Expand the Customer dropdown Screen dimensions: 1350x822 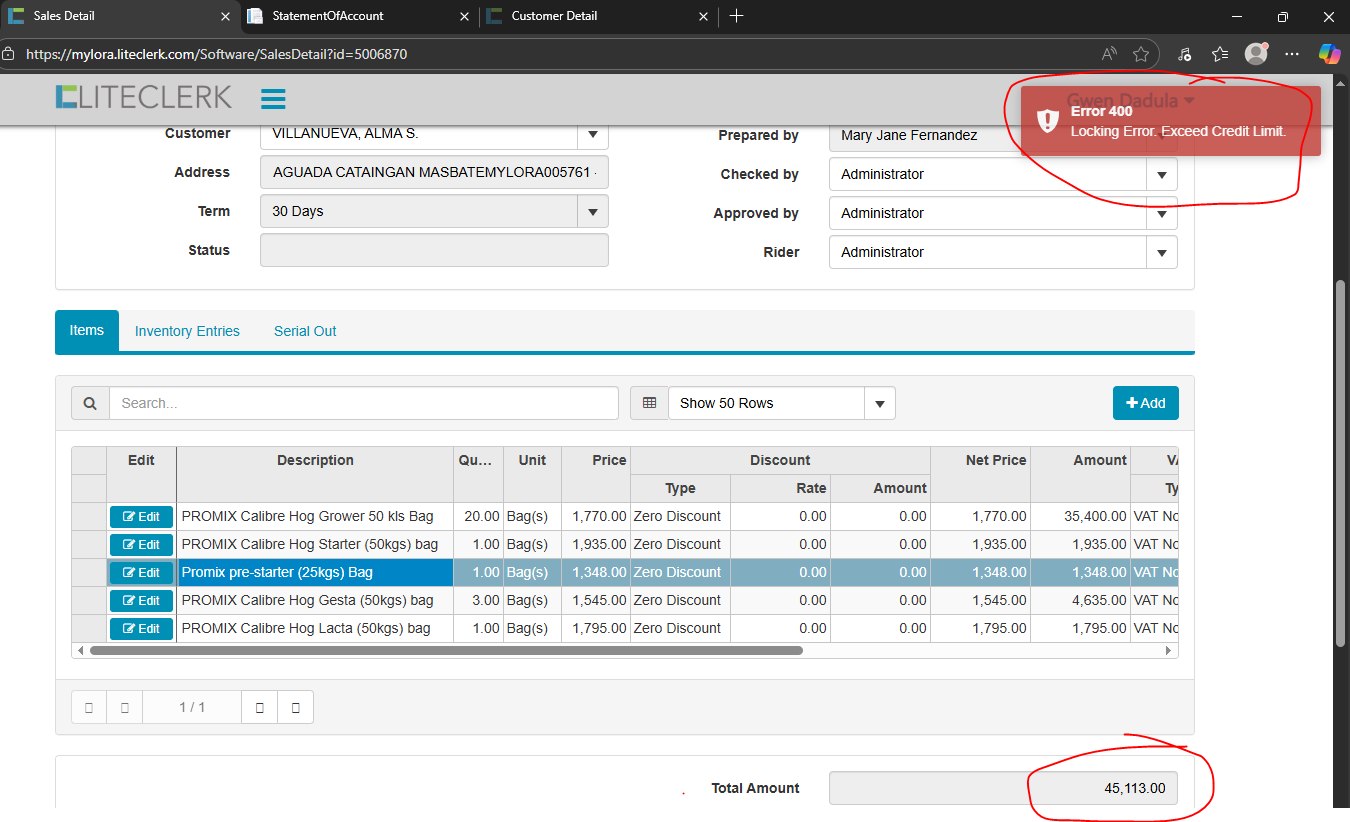tap(592, 134)
